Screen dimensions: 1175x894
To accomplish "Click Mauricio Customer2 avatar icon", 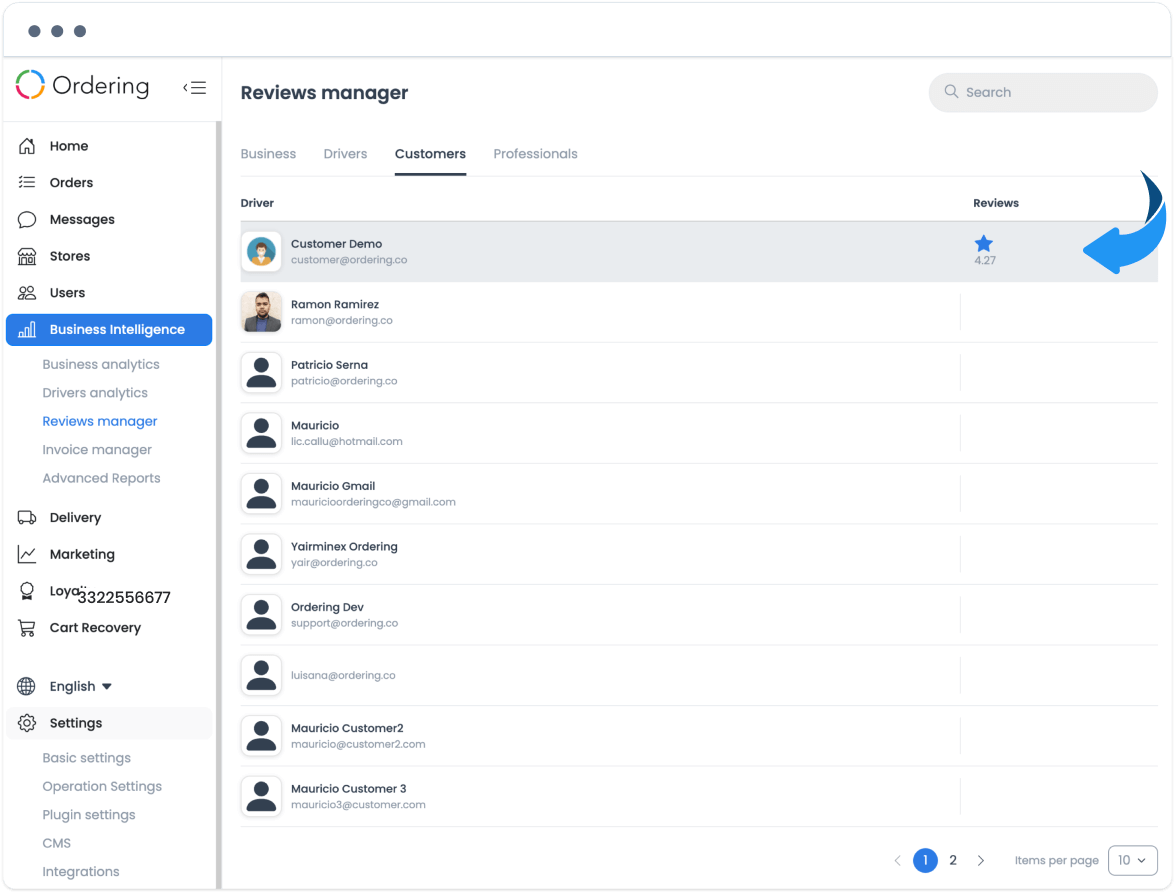I will pyautogui.click(x=262, y=737).
